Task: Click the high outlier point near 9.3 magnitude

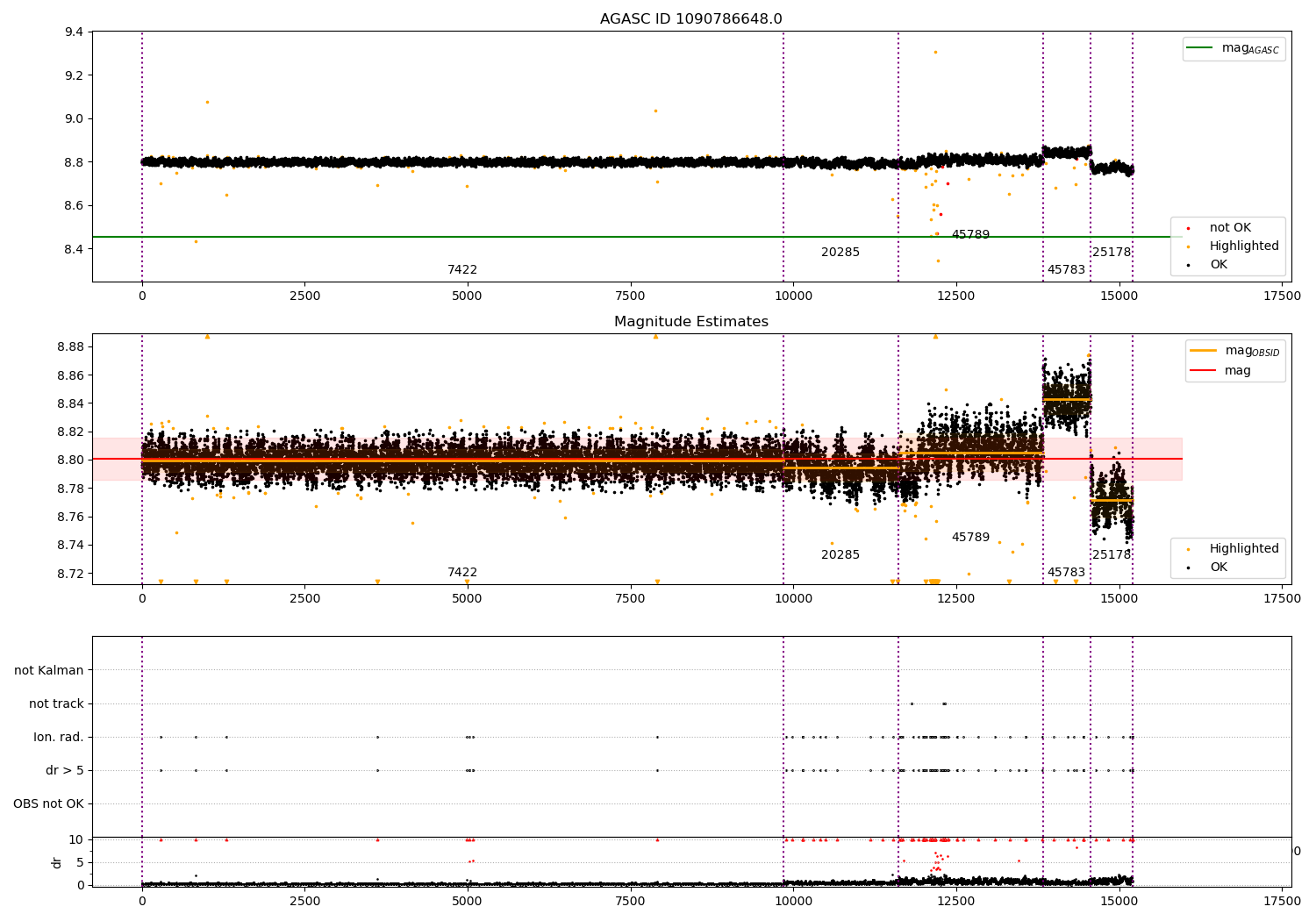Action: pos(935,52)
